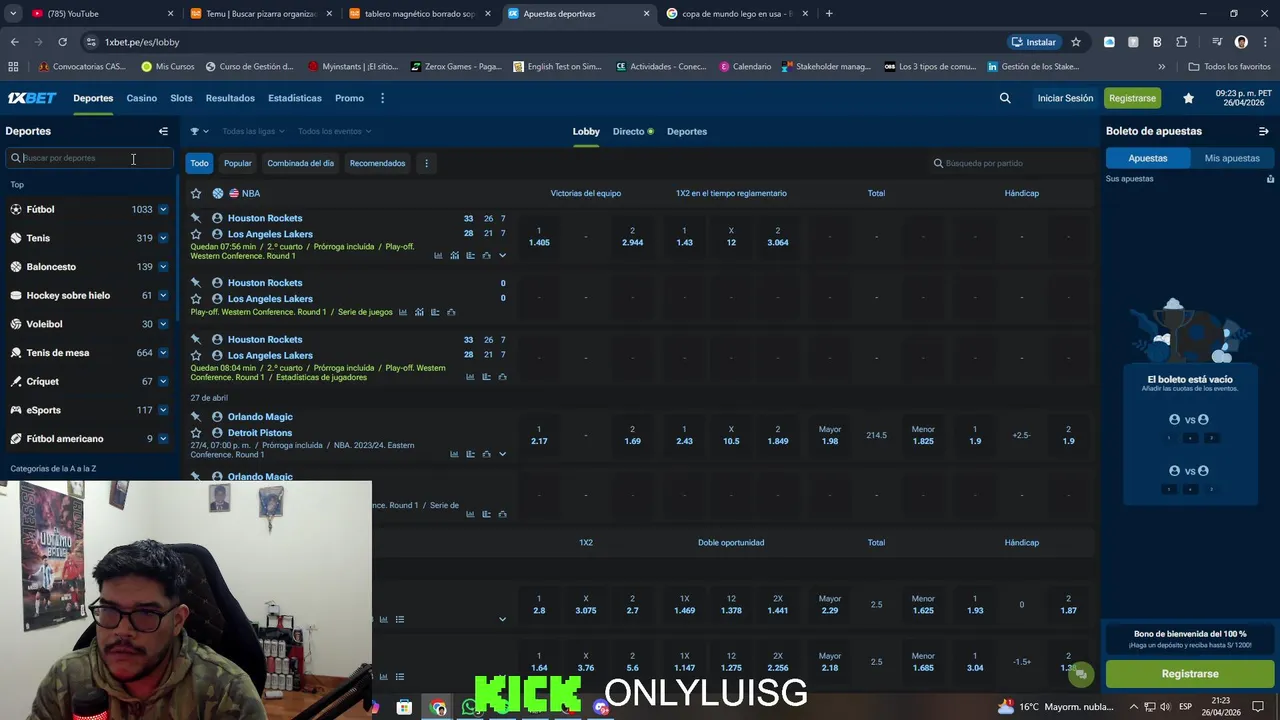This screenshot has width=1280, height=720.
Task: Open the Todos los eventos dropdown
Action: [x=334, y=131]
